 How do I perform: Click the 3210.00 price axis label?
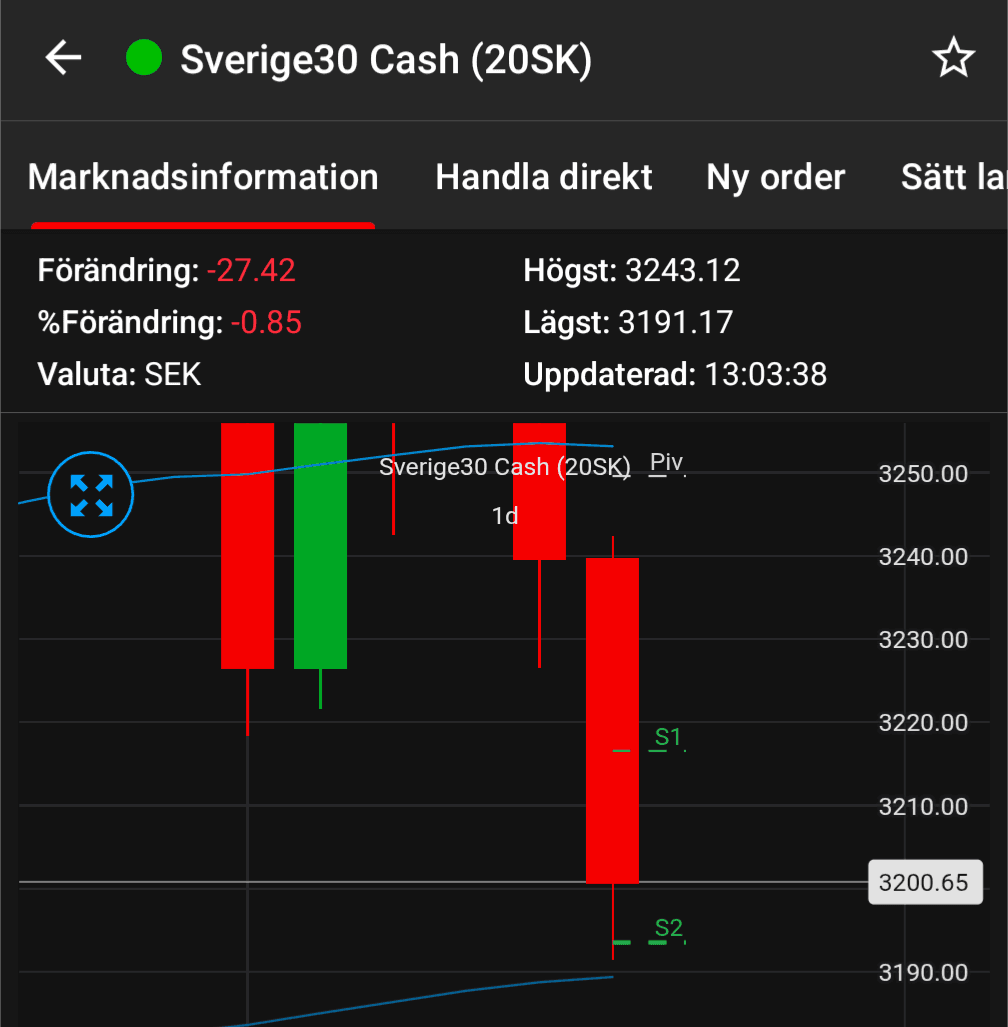[x=923, y=806]
